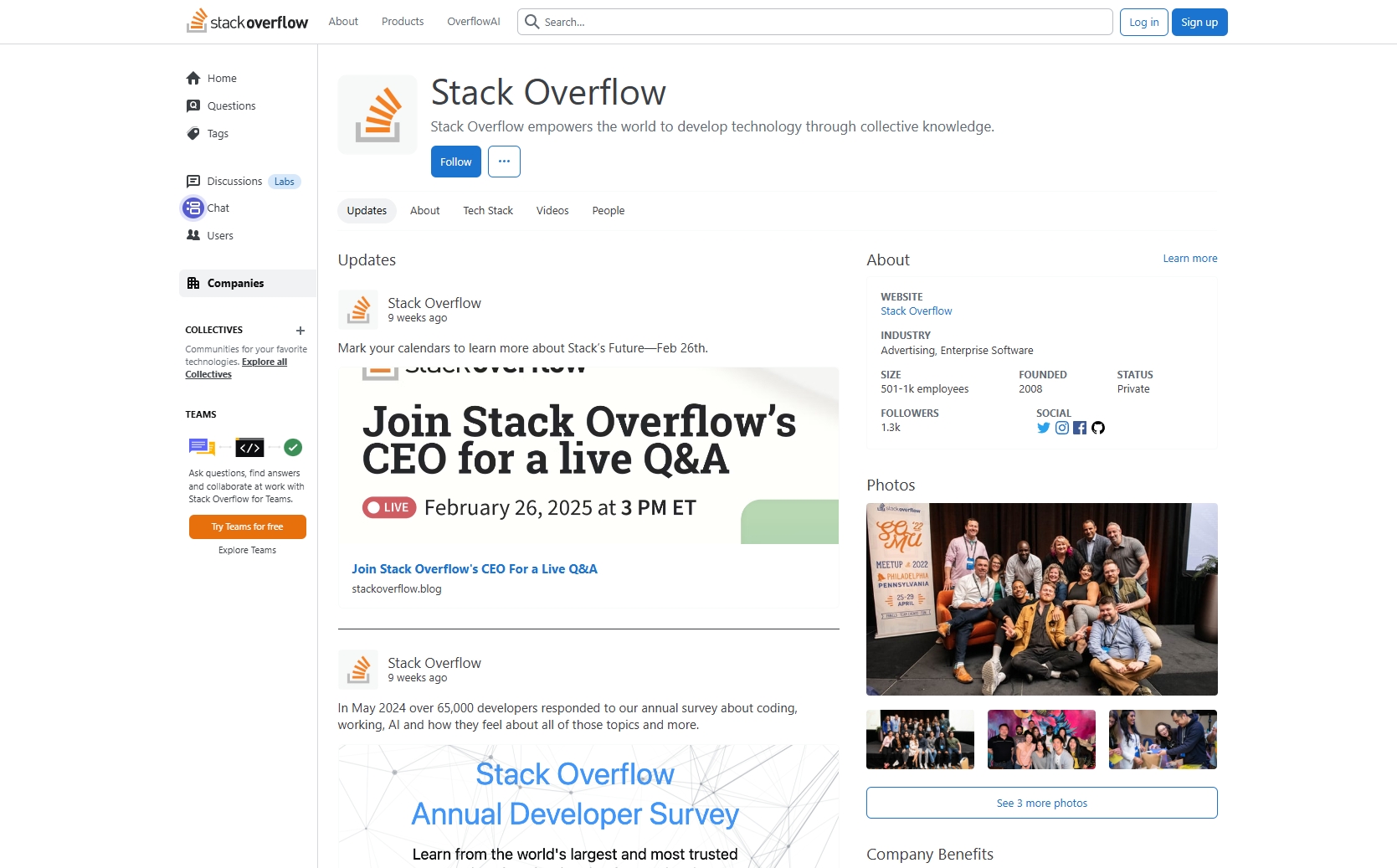This screenshot has width=1397, height=868.
Task: Select the Updates tab
Action: pyautogui.click(x=367, y=210)
